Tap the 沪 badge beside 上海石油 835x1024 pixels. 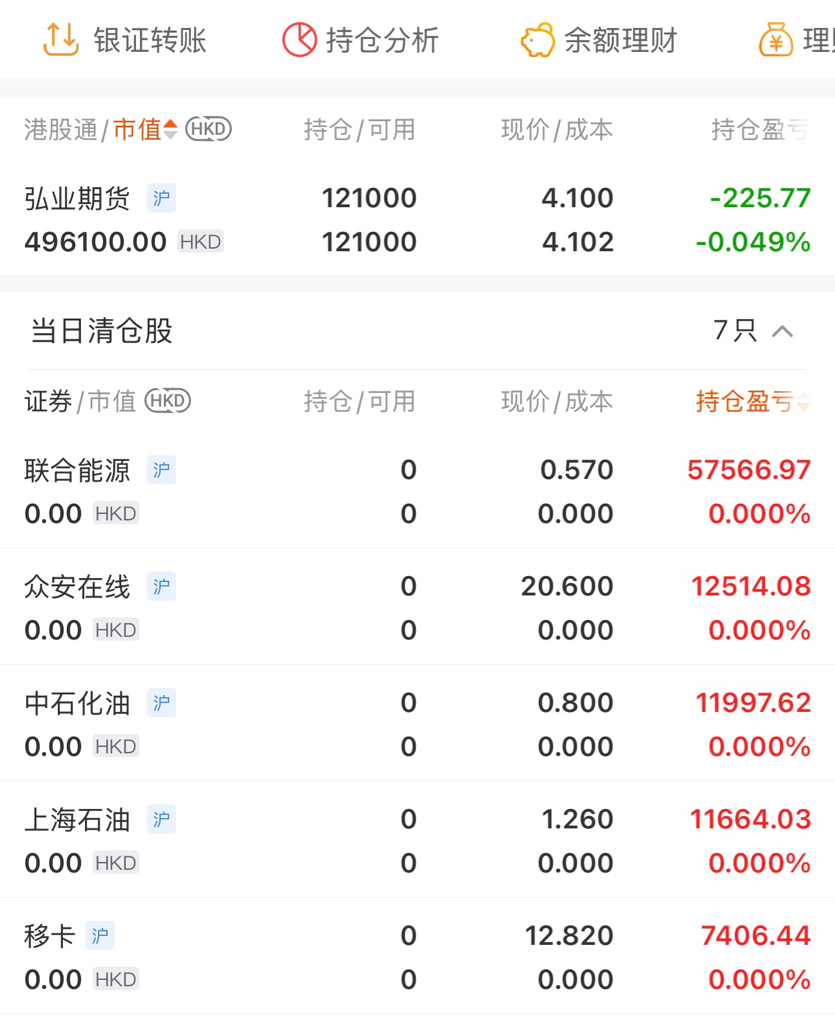click(161, 819)
